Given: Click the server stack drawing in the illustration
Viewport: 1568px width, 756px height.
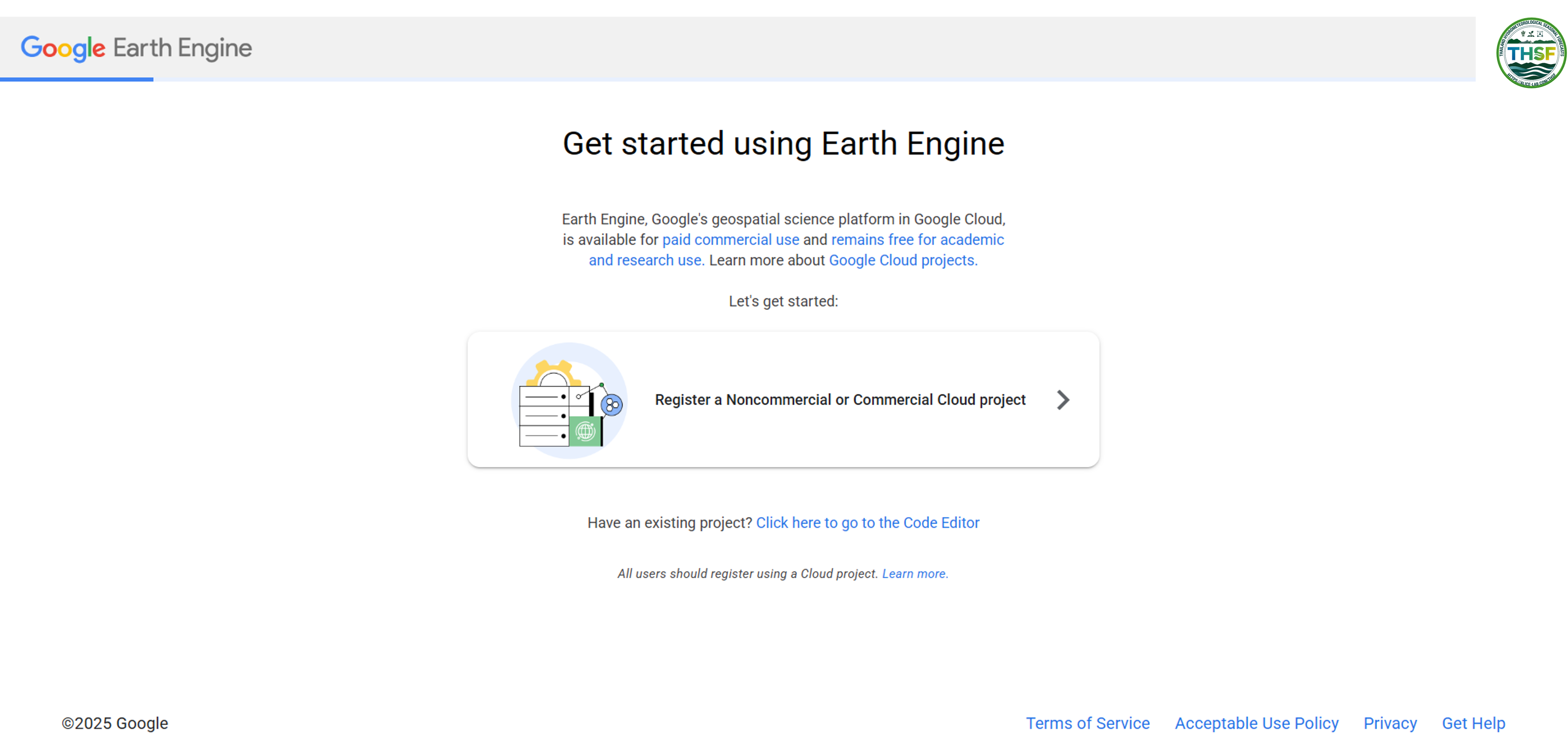Looking at the screenshot, I should coord(543,416).
